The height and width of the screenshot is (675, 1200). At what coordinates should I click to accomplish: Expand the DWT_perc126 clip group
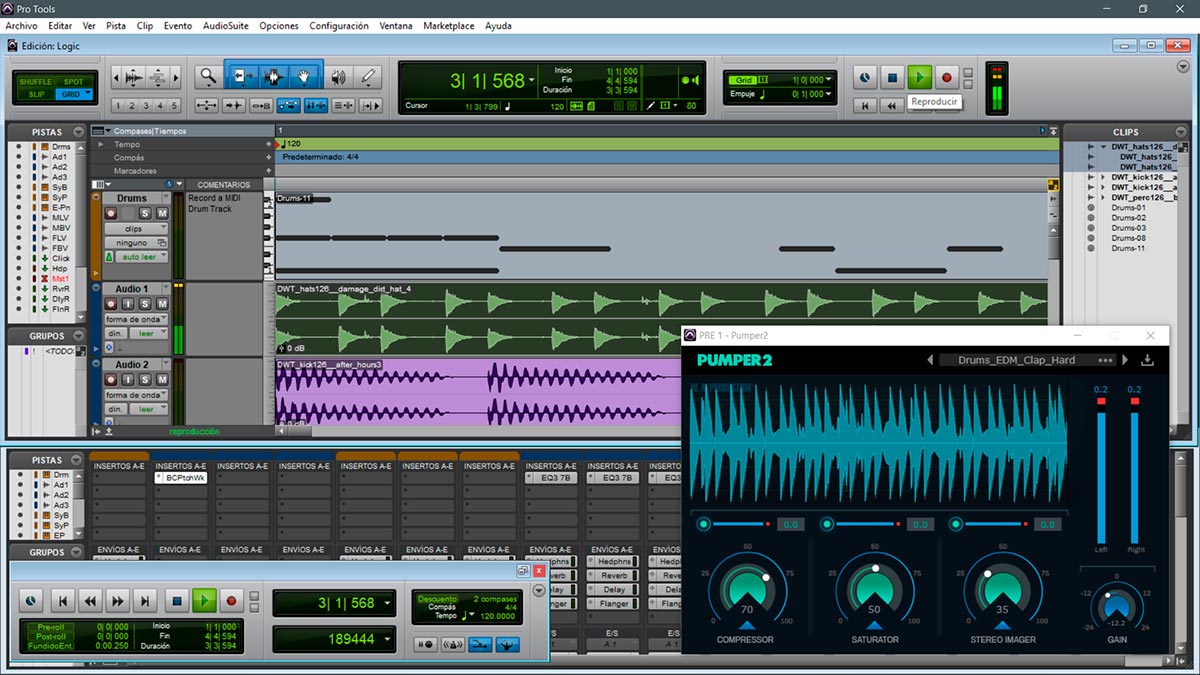(x=1104, y=197)
